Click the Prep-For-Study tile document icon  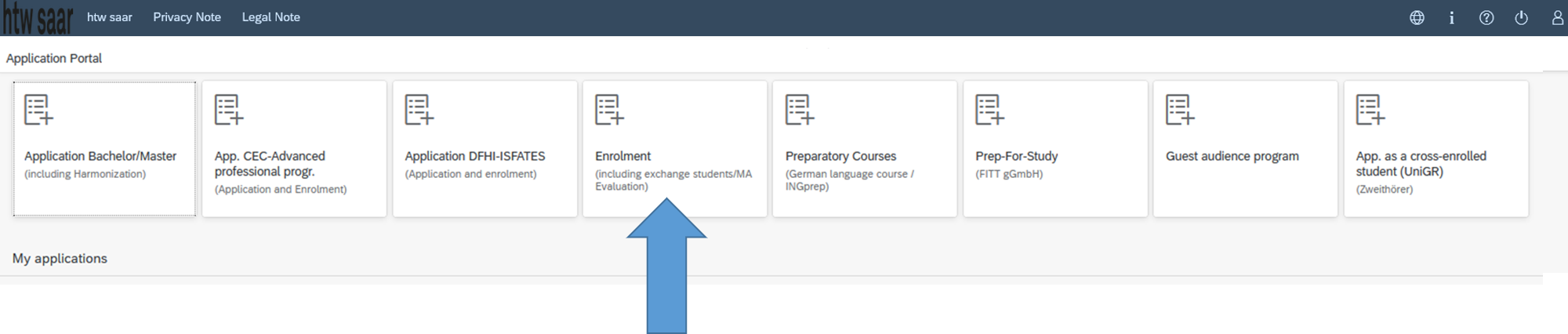990,110
